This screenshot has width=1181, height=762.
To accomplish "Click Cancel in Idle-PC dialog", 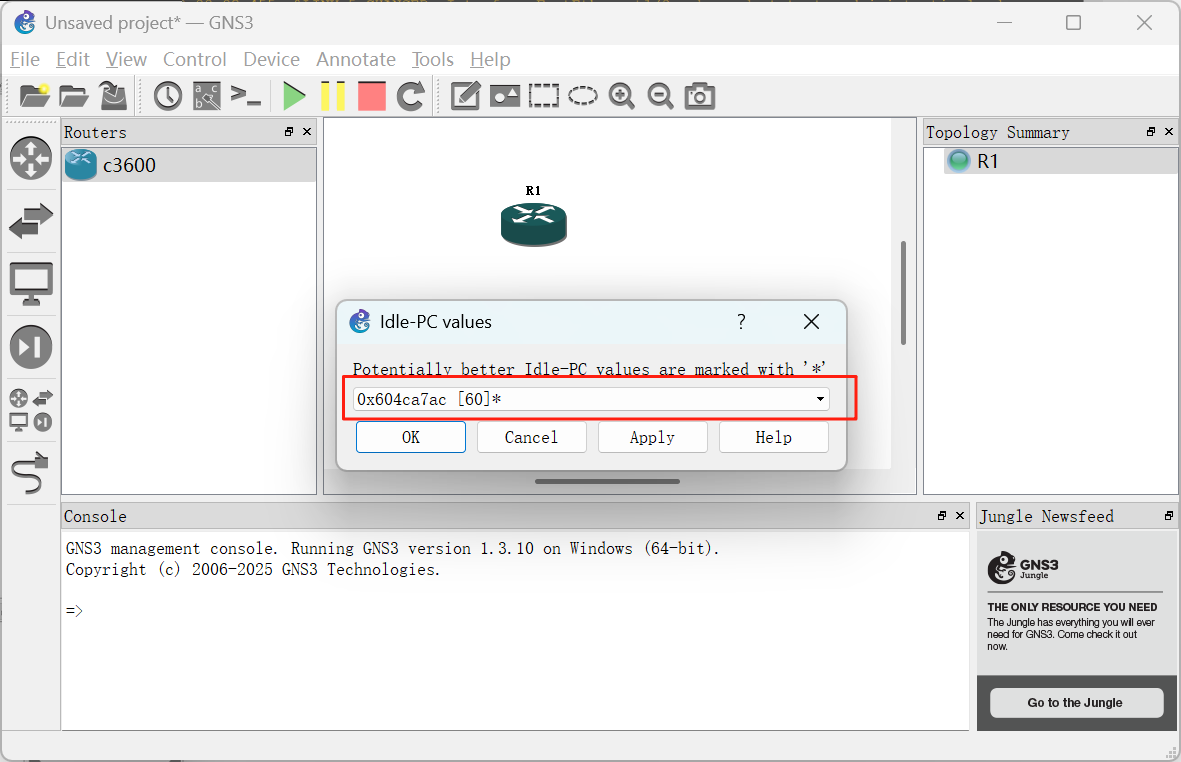I will click(532, 437).
